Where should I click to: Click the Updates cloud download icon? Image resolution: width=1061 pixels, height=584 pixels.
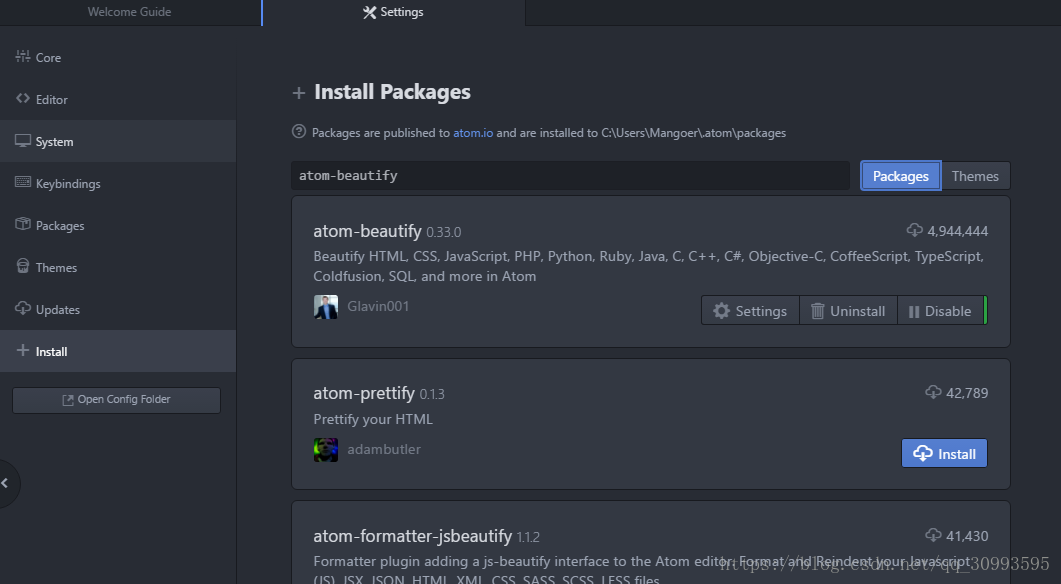(23, 308)
